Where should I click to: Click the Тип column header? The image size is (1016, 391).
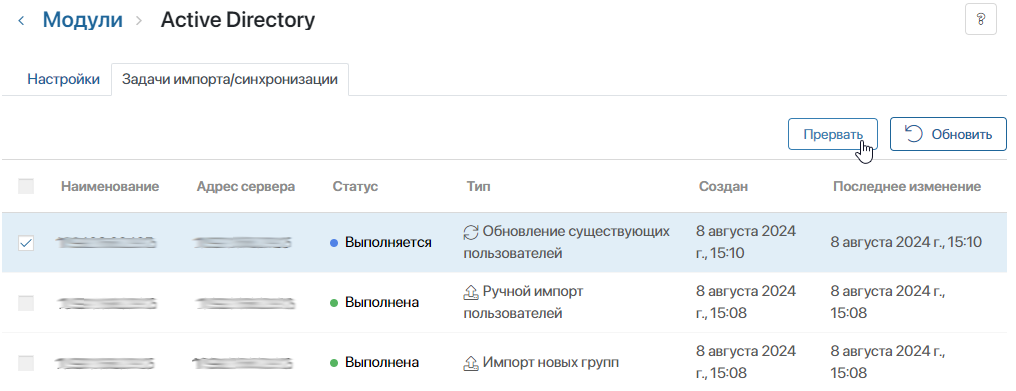pos(478,187)
